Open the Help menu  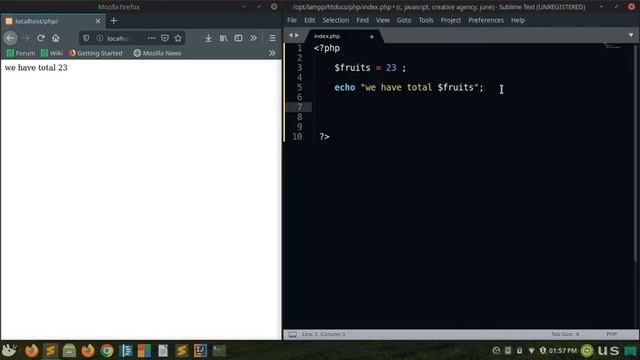click(x=518, y=20)
